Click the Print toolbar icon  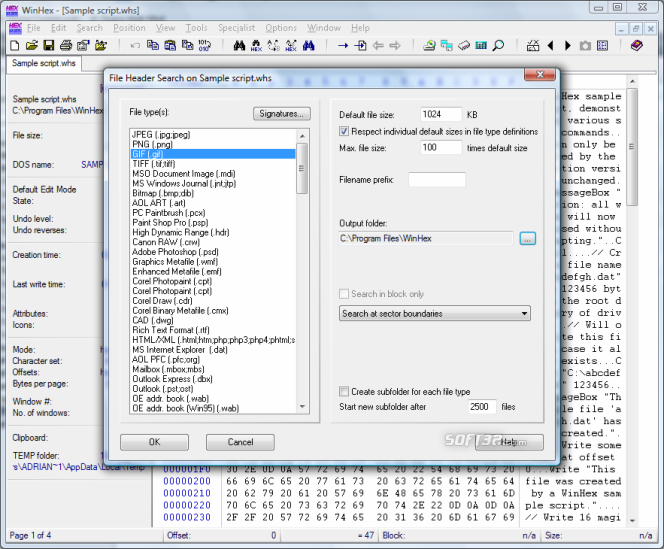point(66,45)
